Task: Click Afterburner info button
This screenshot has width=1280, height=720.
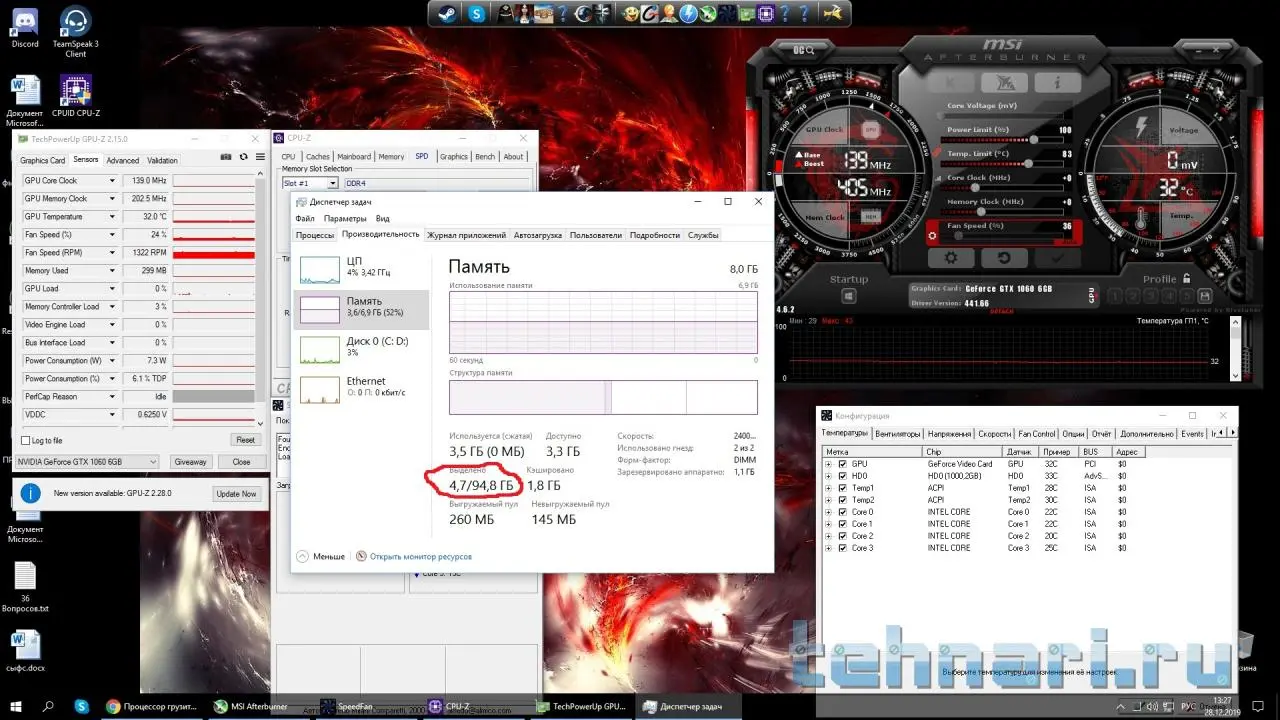Action: click(1056, 83)
